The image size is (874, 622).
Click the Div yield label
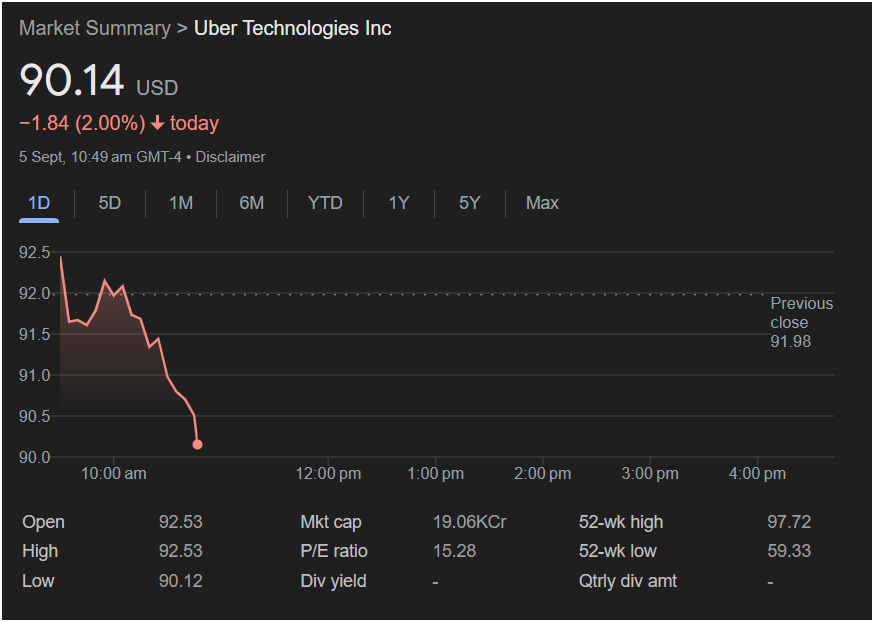[x=333, y=581]
